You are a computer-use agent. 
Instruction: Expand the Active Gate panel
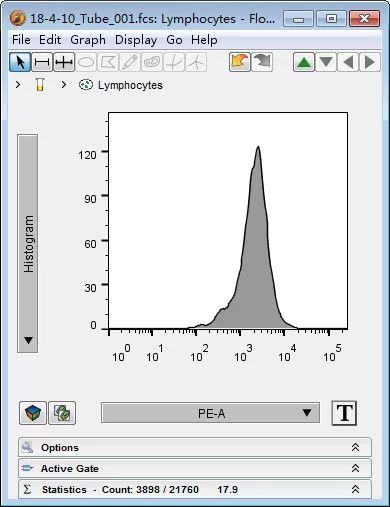(195, 468)
